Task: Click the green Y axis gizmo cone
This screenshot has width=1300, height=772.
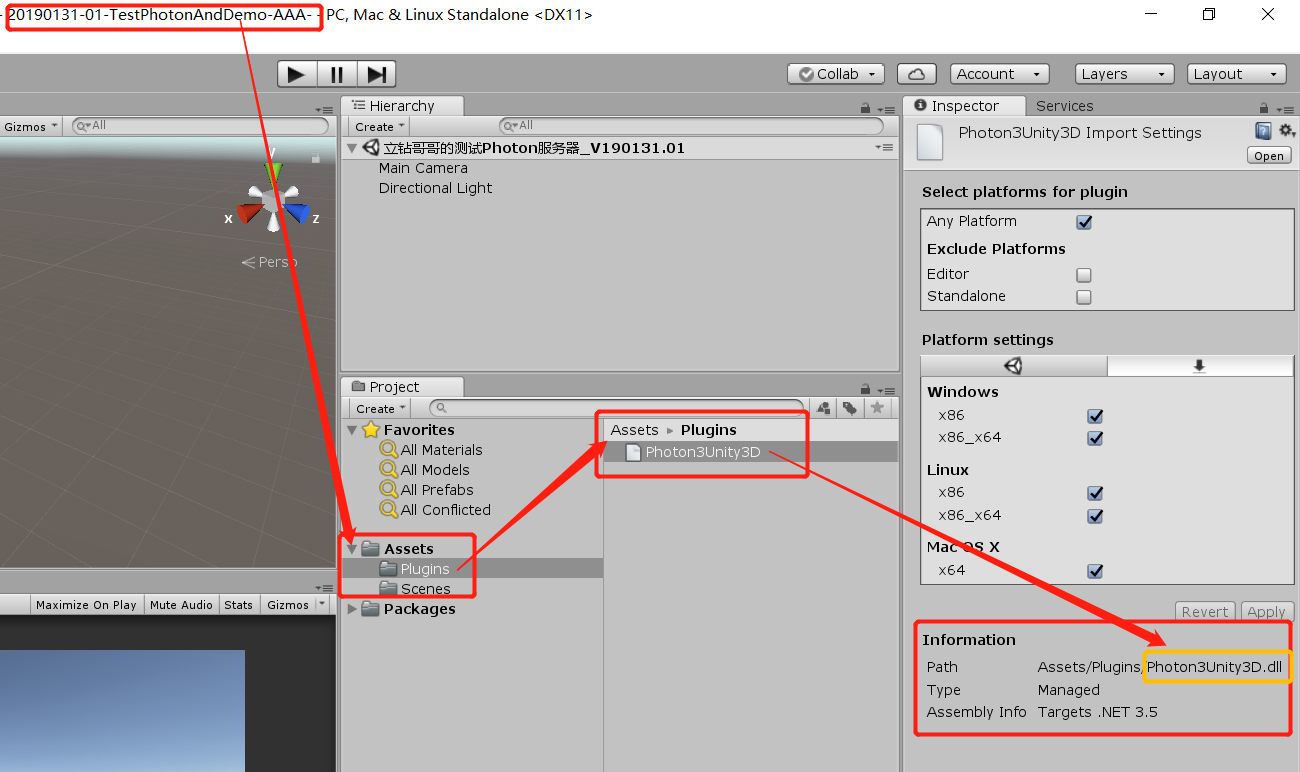Action: 273,174
